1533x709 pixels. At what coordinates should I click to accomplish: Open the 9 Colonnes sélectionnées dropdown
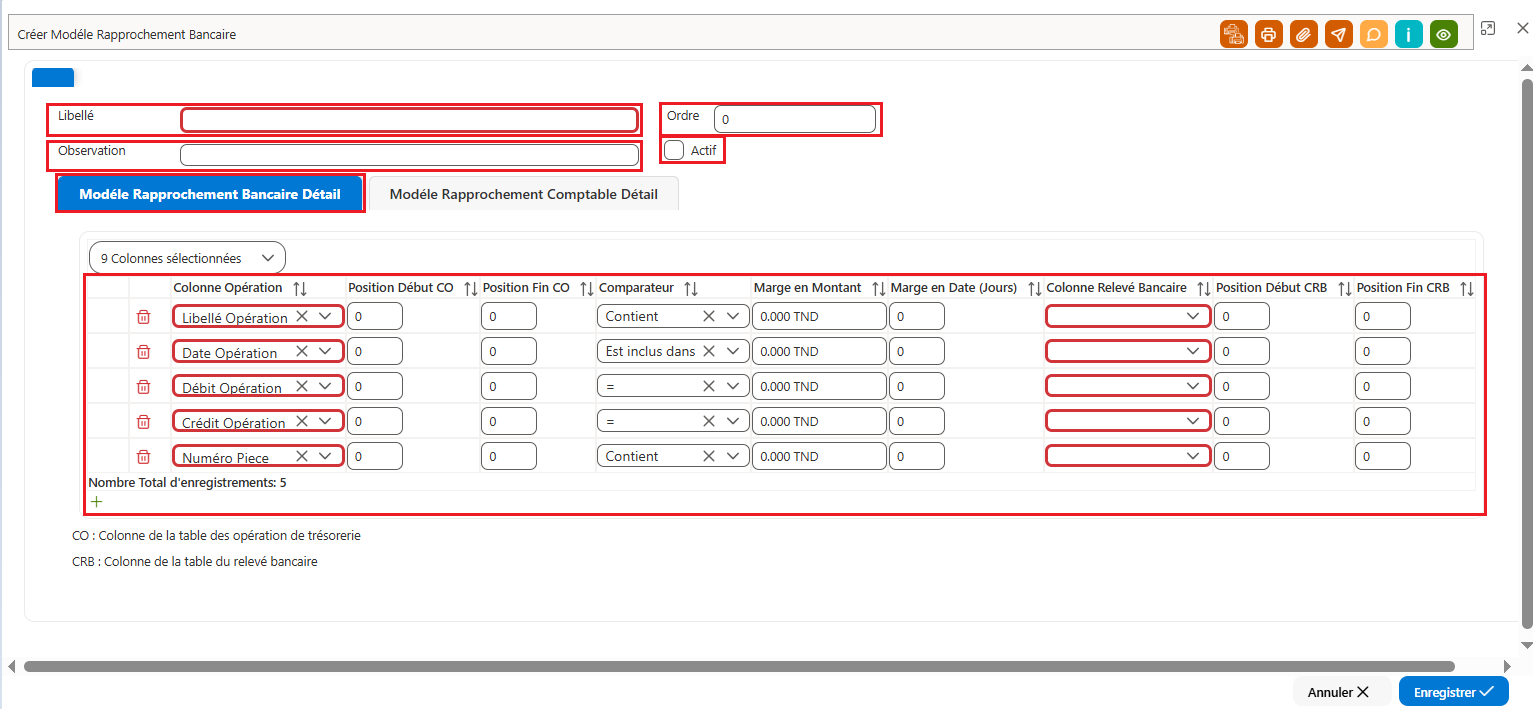pos(187,258)
